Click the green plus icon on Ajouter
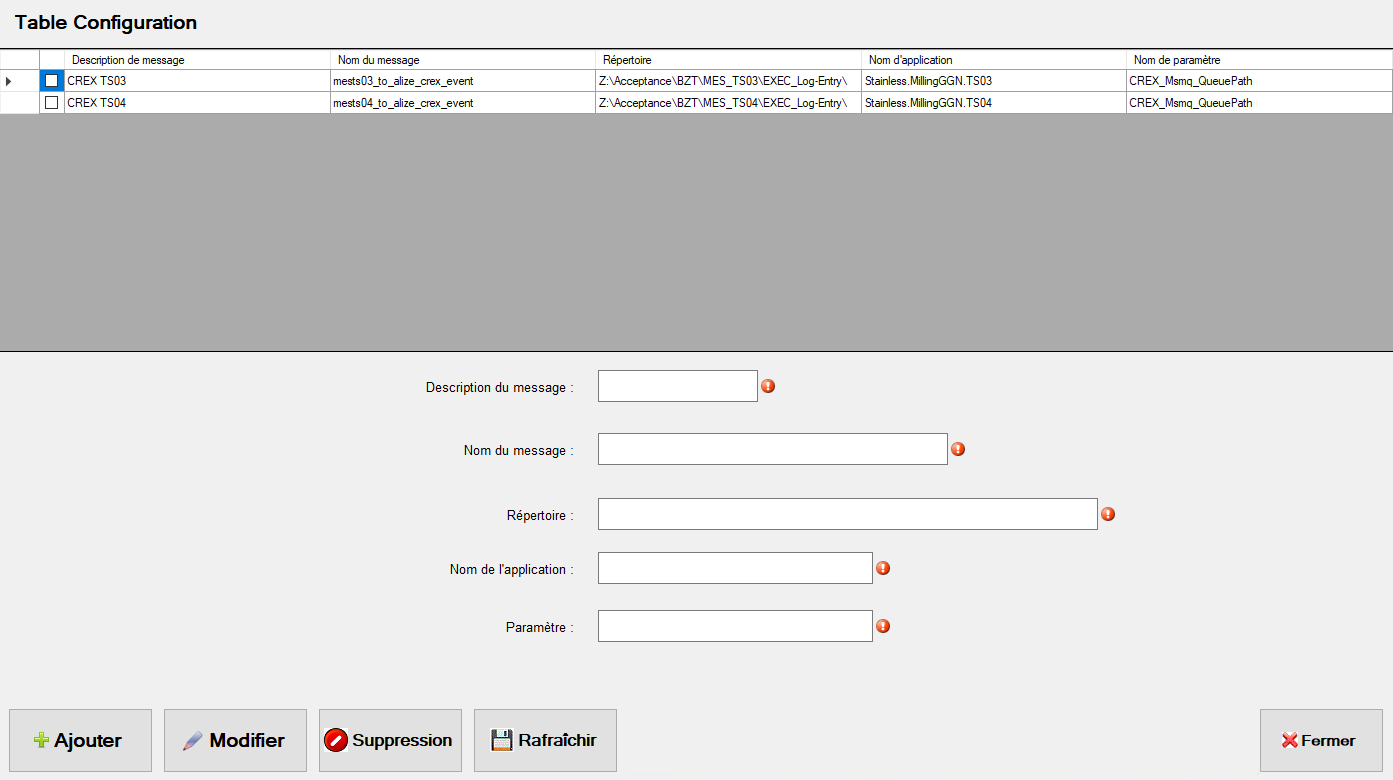 coord(40,740)
